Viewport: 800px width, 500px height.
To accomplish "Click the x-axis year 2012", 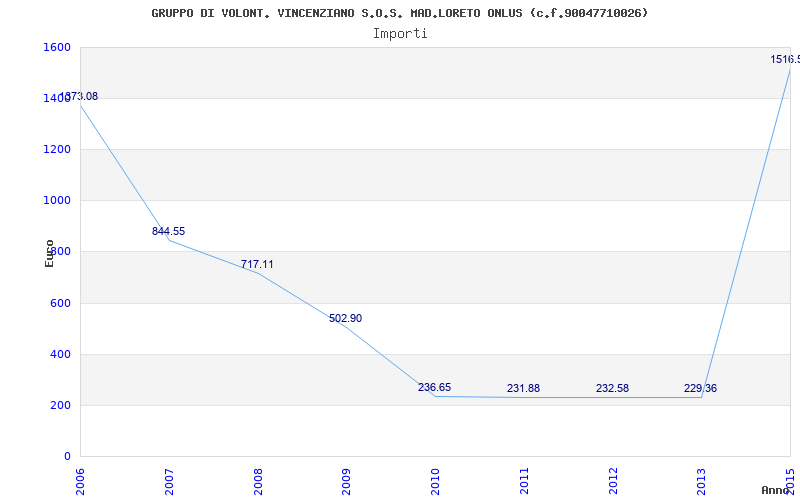I will coord(613,482).
